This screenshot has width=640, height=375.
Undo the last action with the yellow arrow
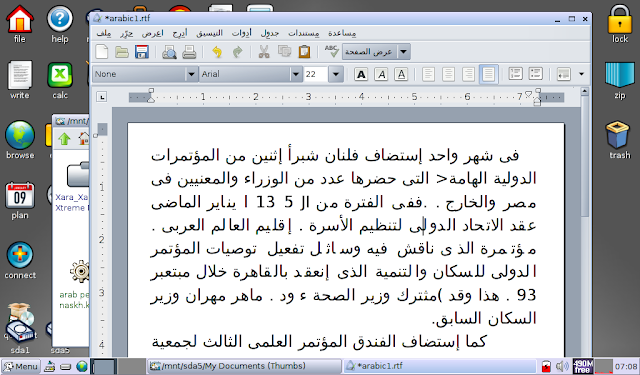[x=217, y=52]
